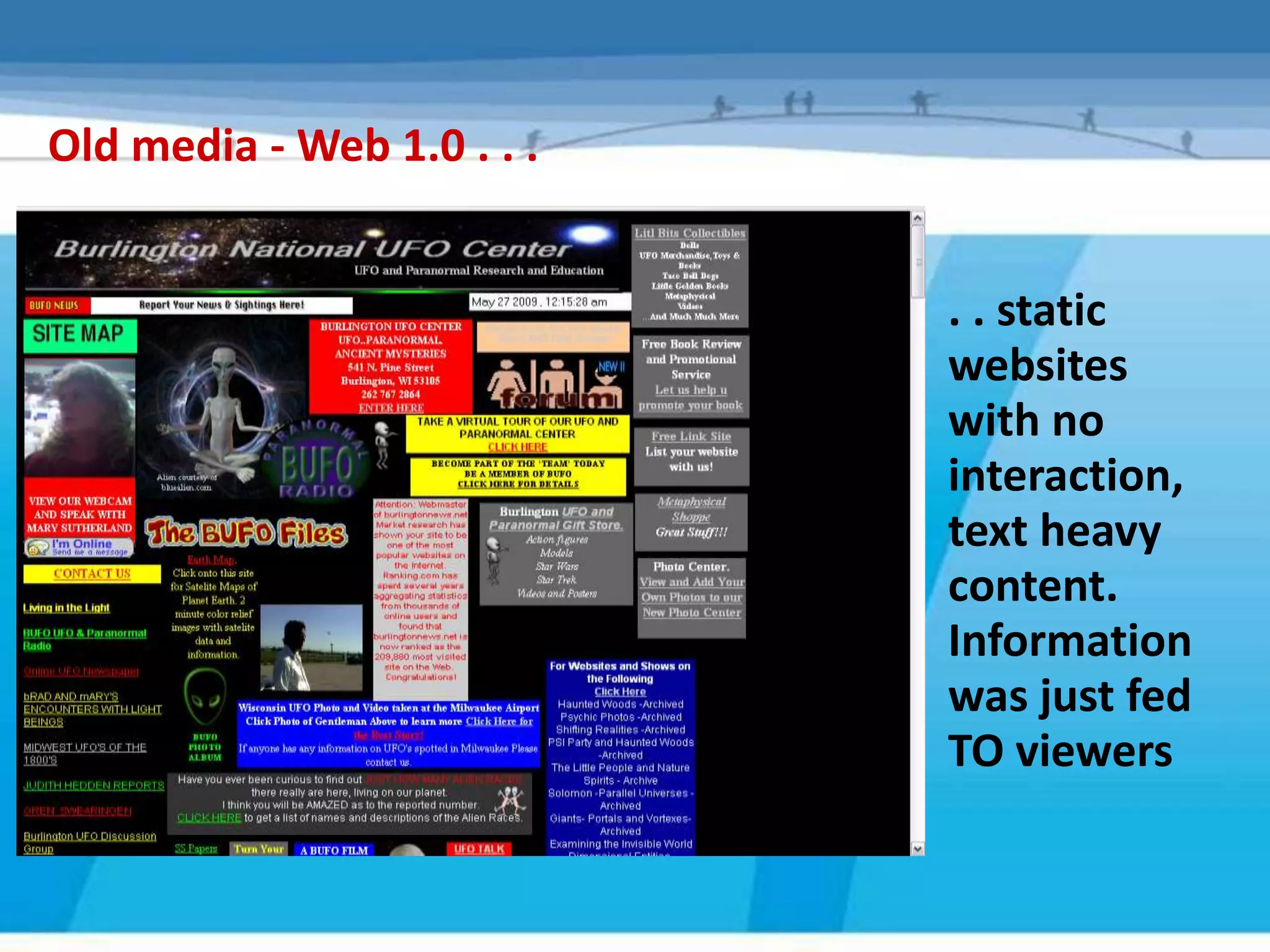This screenshot has width=1270, height=952.
Task: Open 'Litl Bits Collectibles' link
Action: coord(690,233)
